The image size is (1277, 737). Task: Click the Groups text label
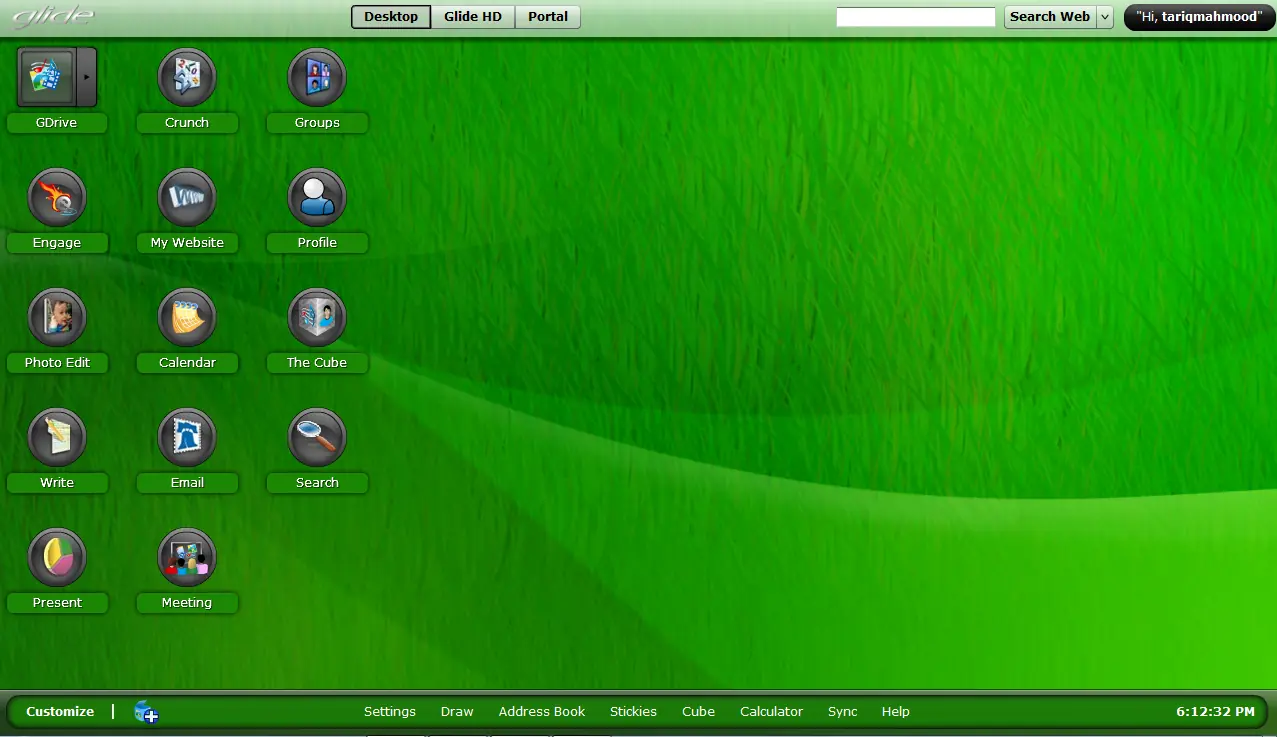pos(317,123)
